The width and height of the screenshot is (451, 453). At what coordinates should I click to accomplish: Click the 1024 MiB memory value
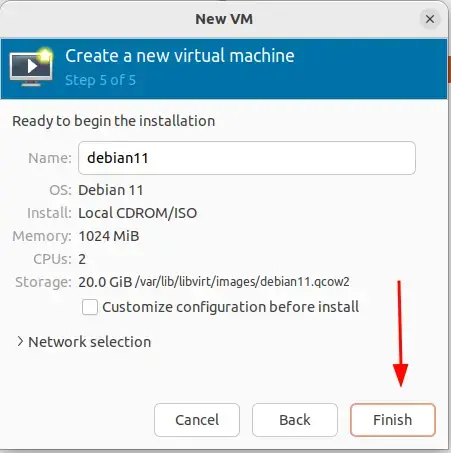(109, 236)
